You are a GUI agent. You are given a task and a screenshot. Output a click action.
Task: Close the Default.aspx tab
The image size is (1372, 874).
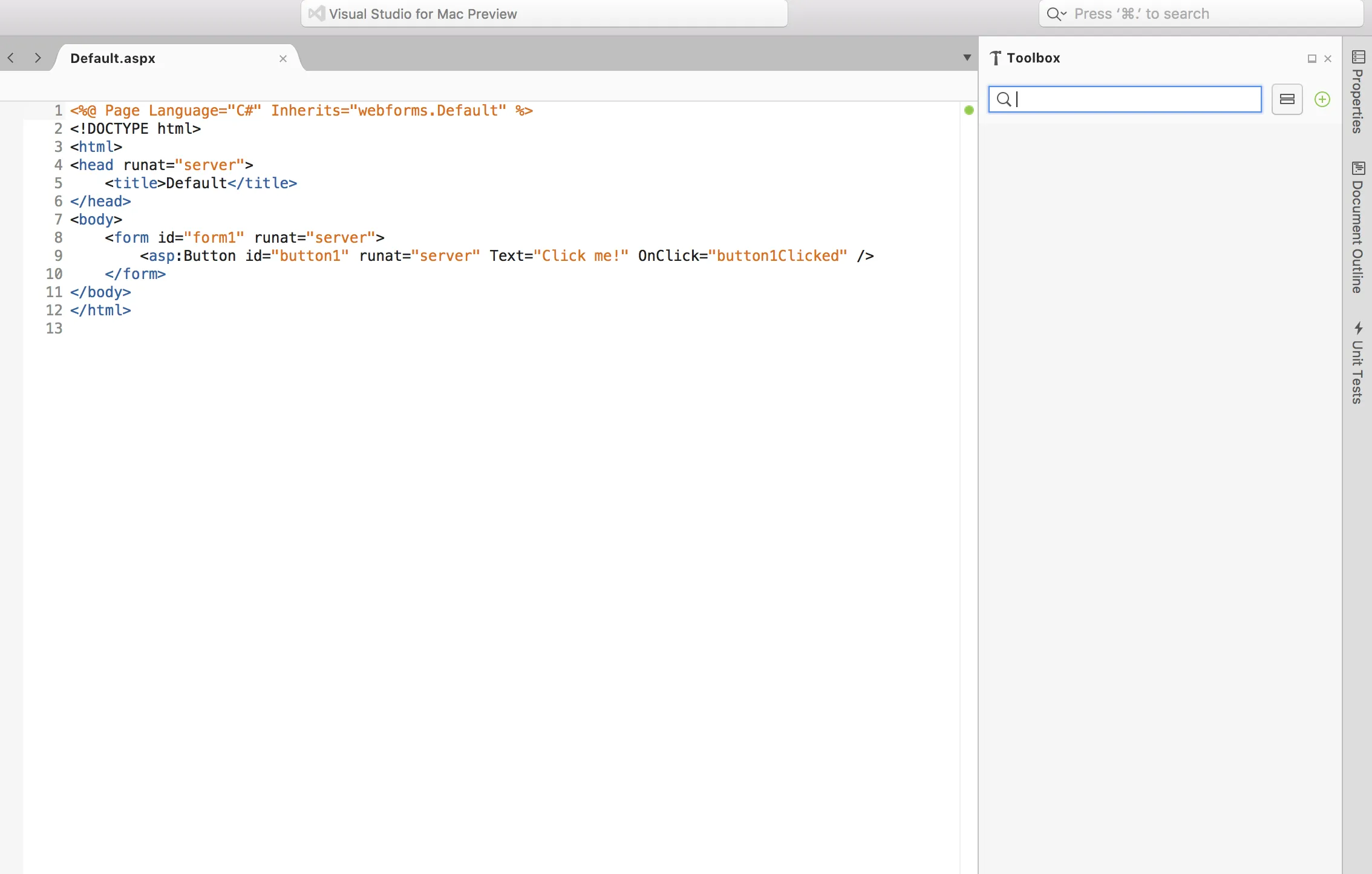283,59
